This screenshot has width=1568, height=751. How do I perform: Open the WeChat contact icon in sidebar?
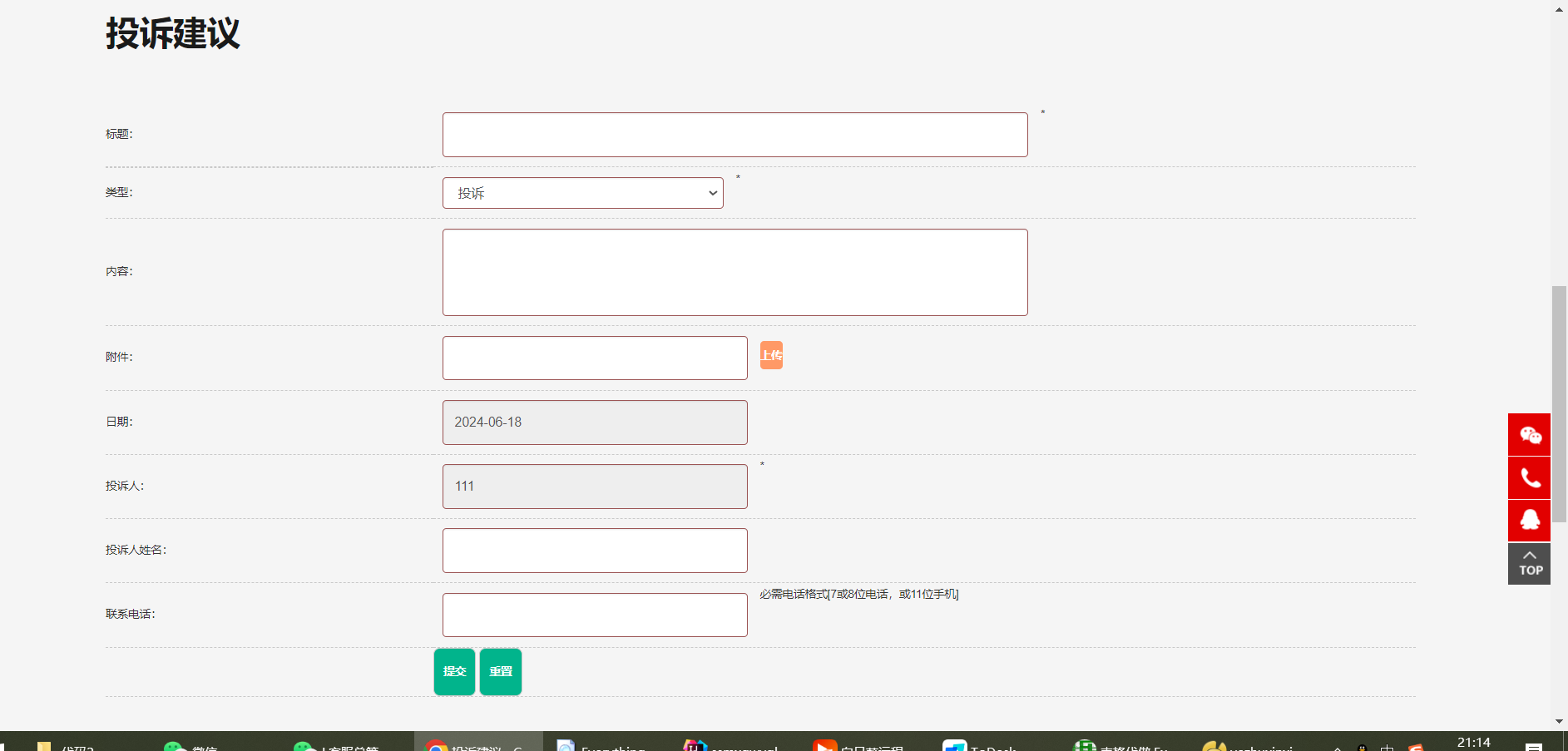[1529, 434]
